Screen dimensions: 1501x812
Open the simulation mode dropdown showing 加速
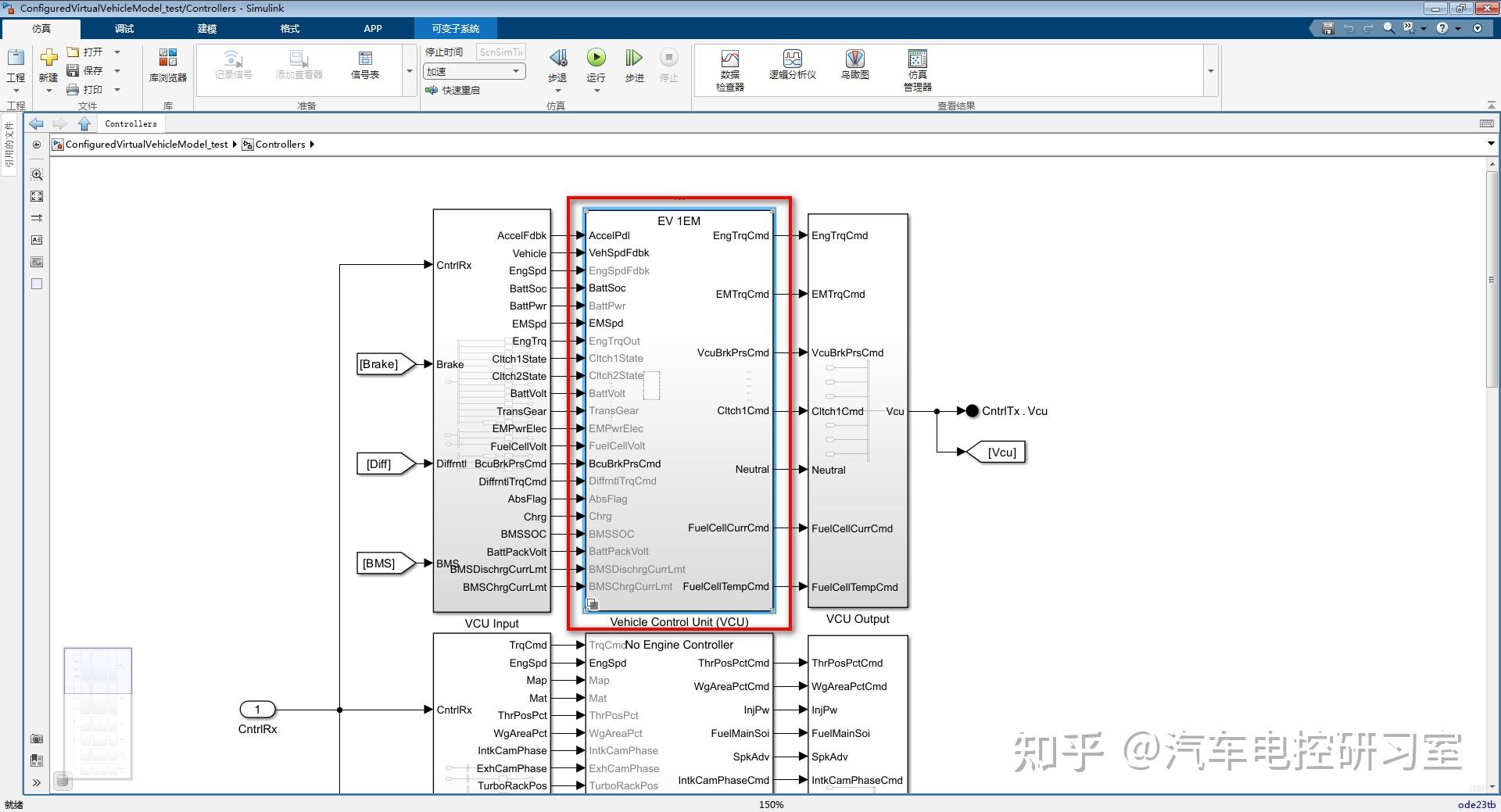(516, 70)
